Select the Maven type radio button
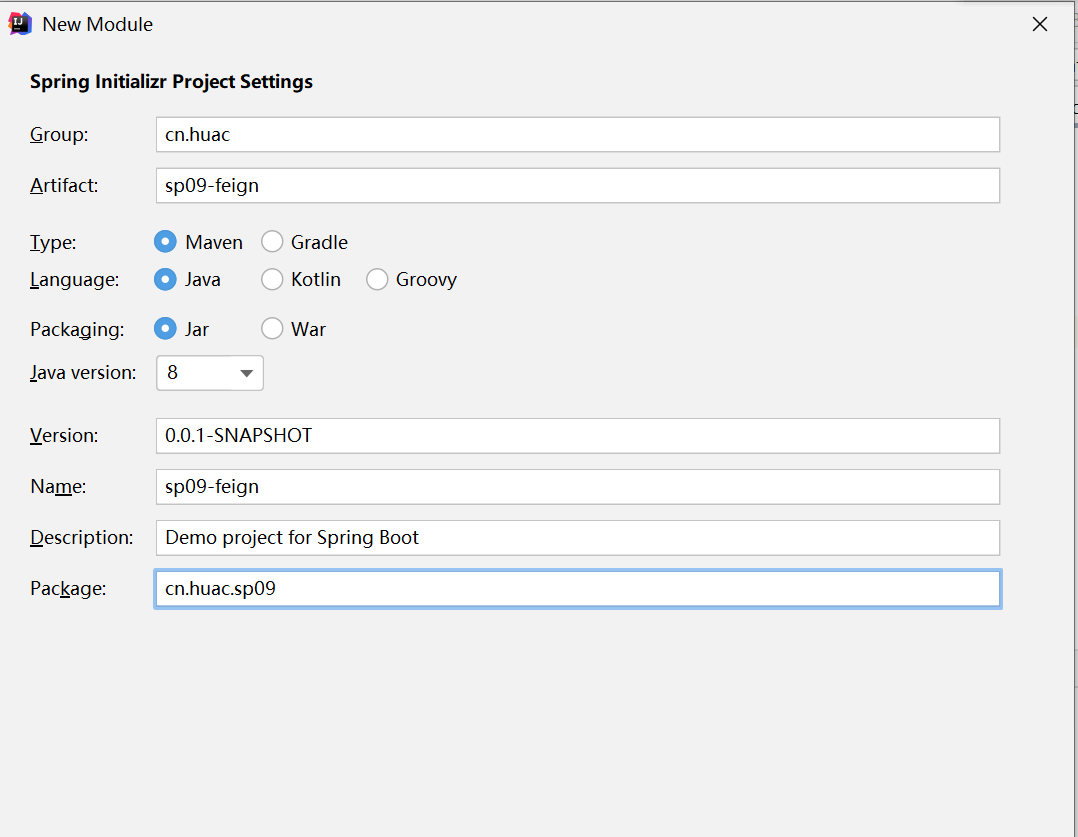 [x=166, y=242]
